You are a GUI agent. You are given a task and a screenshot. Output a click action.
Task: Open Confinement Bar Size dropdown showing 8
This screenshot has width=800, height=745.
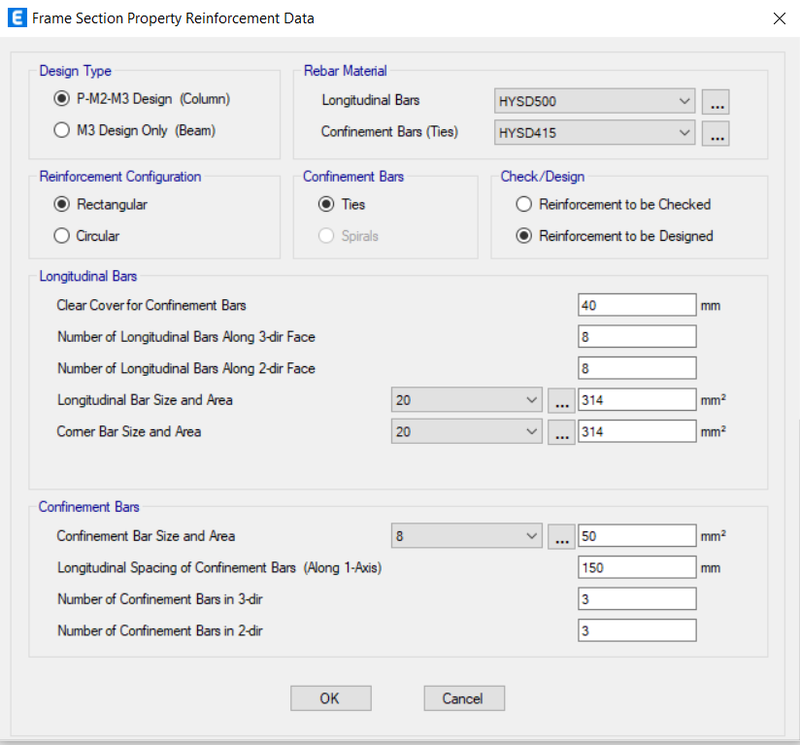pyautogui.click(x=466, y=536)
